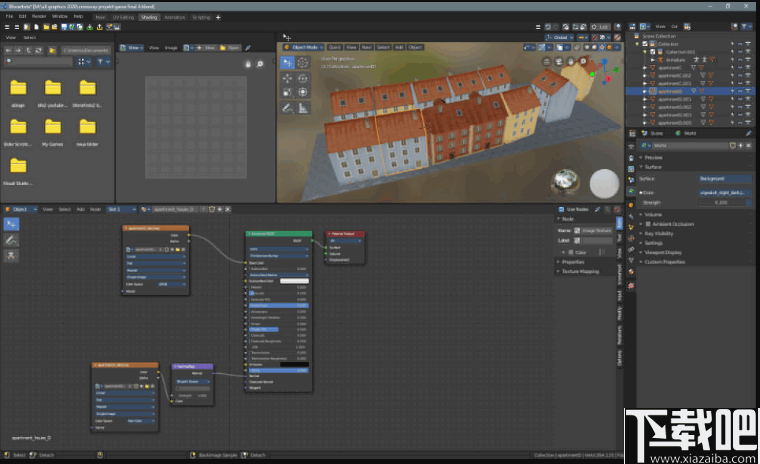Image resolution: width=760 pixels, height=464 pixels.
Task: Select the Cursor tool in 3D viewport
Action: pyautogui.click(x=302, y=63)
